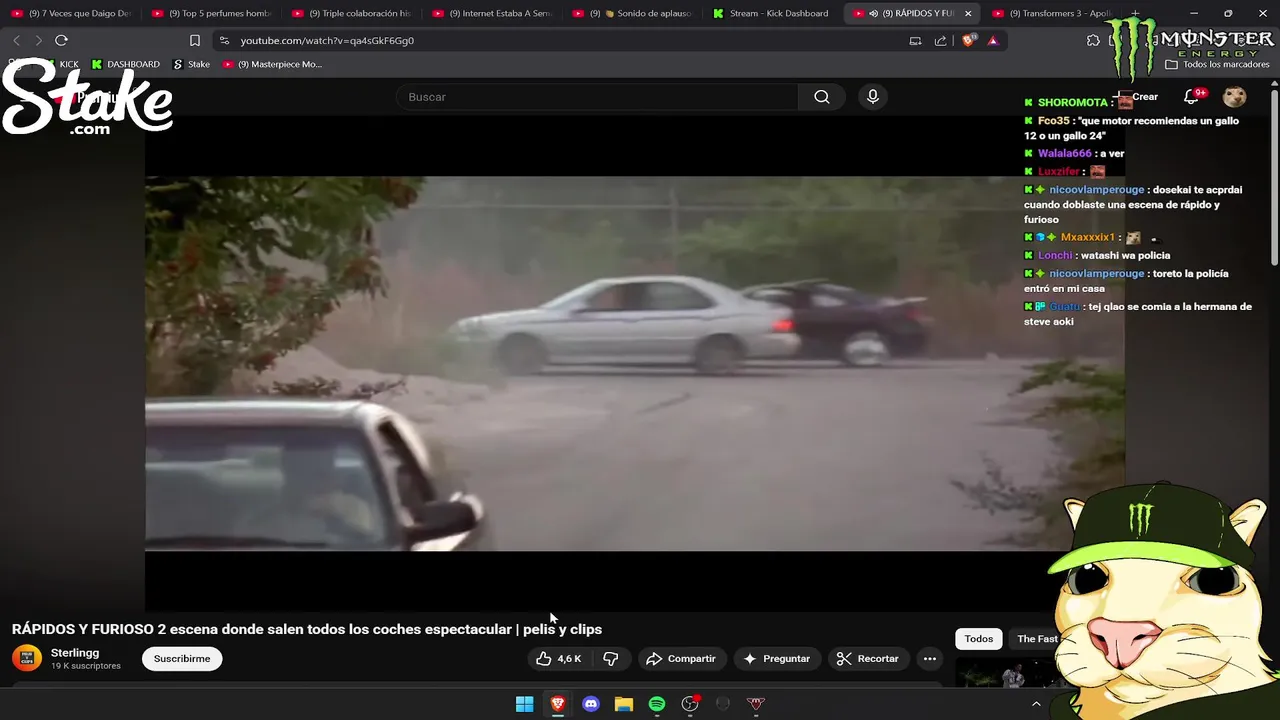This screenshot has height=720, width=1280.
Task: Open the DASHBOARD bookmark
Action: pyautogui.click(x=126, y=64)
